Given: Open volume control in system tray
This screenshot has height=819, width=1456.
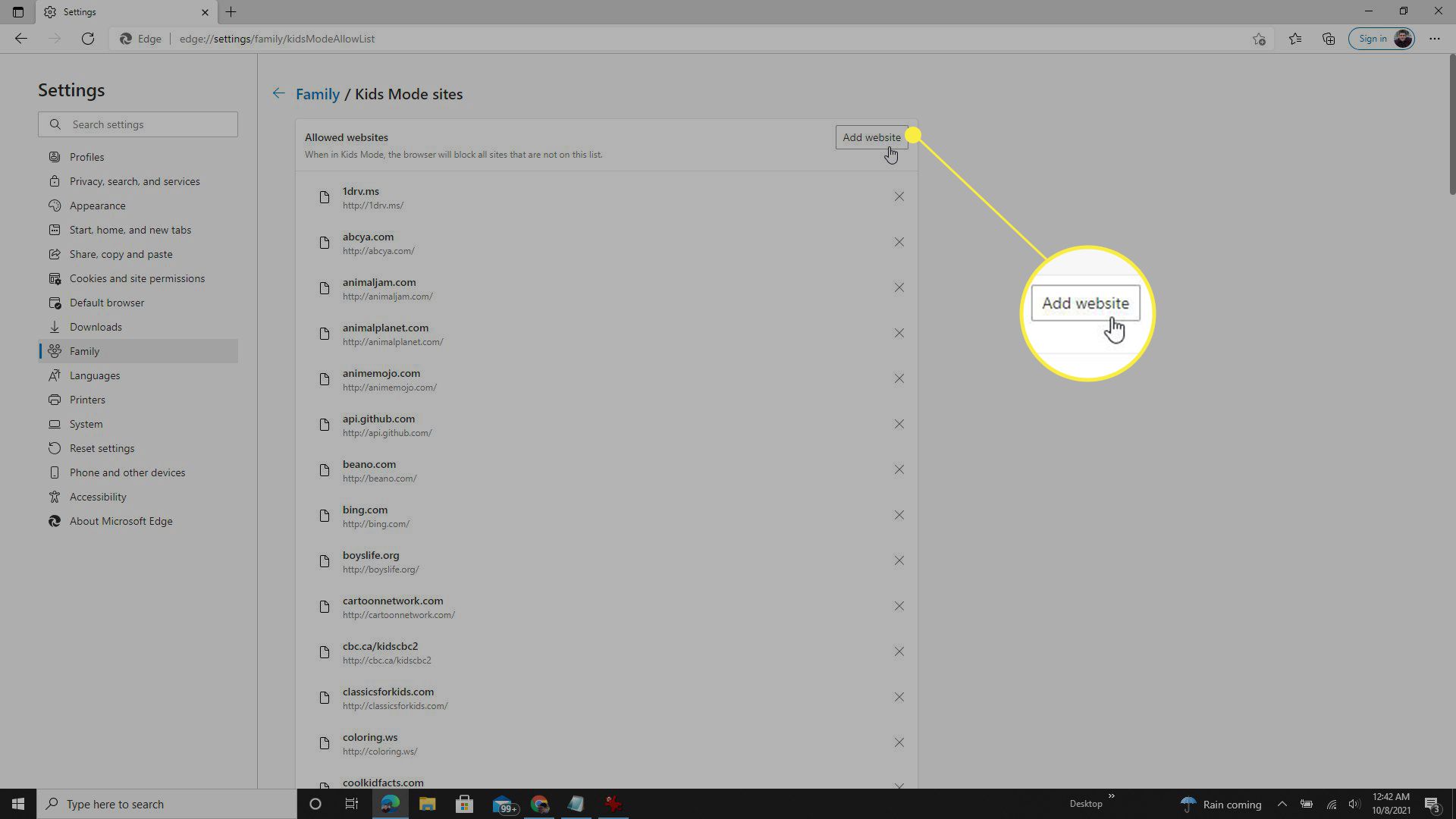Looking at the screenshot, I should [x=1354, y=804].
